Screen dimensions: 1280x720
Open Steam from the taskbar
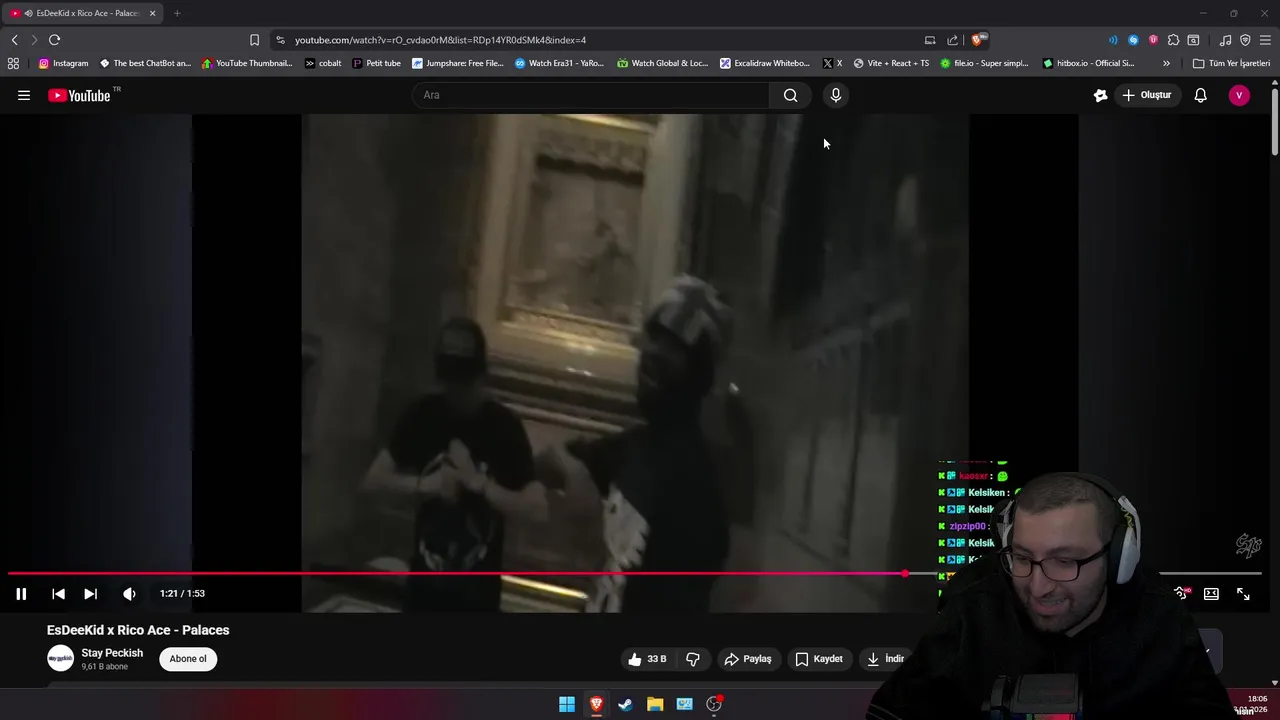coord(626,704)
